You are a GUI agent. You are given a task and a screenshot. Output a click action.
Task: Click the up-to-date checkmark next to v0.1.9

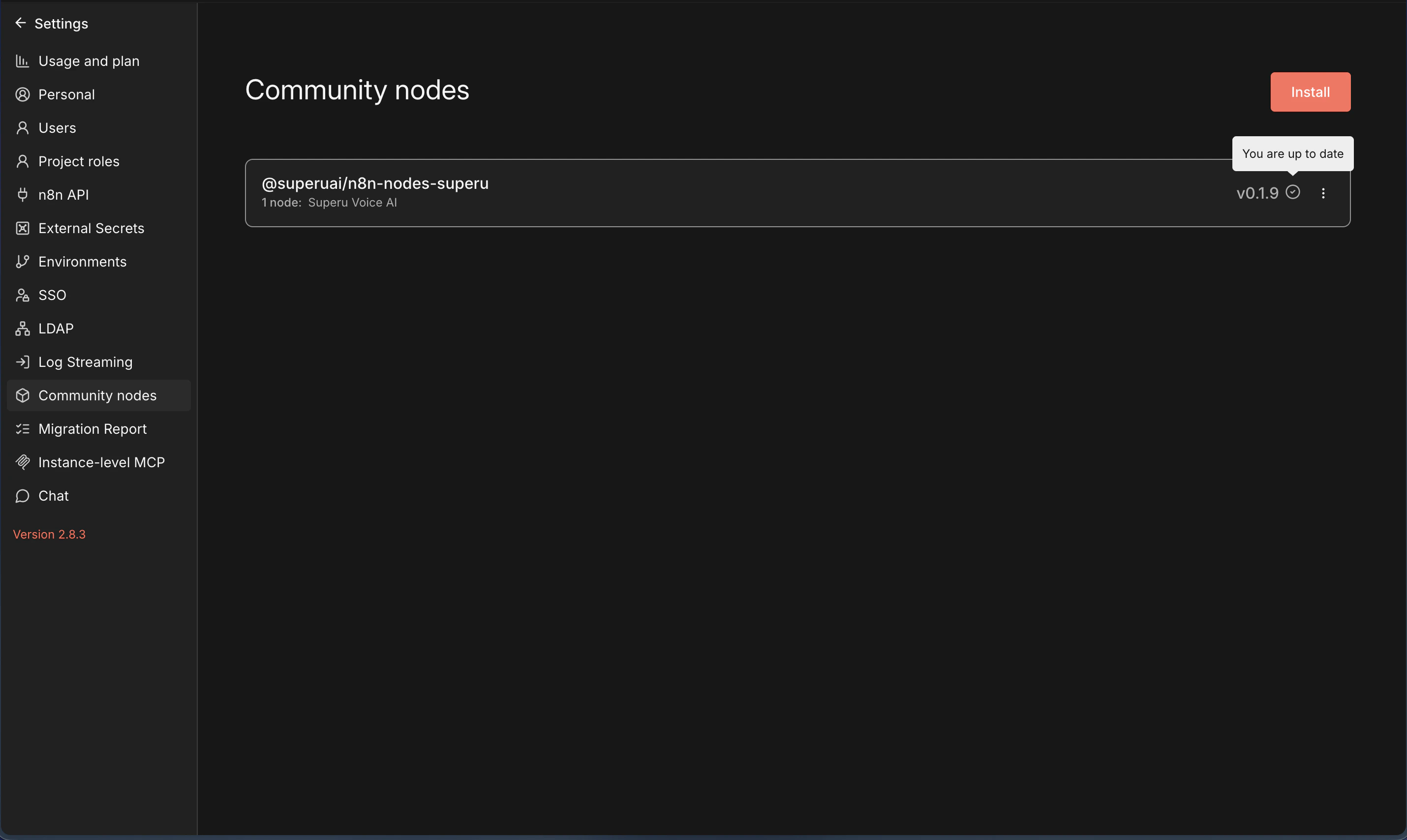[x=1293, y=192]
